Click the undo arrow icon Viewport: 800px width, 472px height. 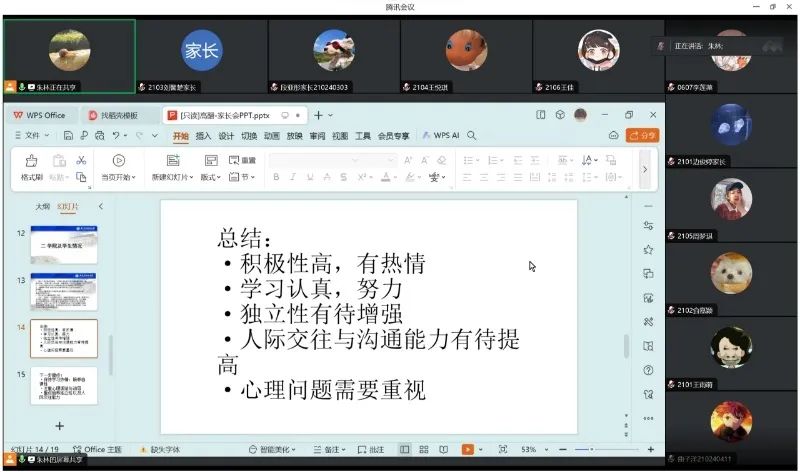pyautogui.click(x=117, y=135)
